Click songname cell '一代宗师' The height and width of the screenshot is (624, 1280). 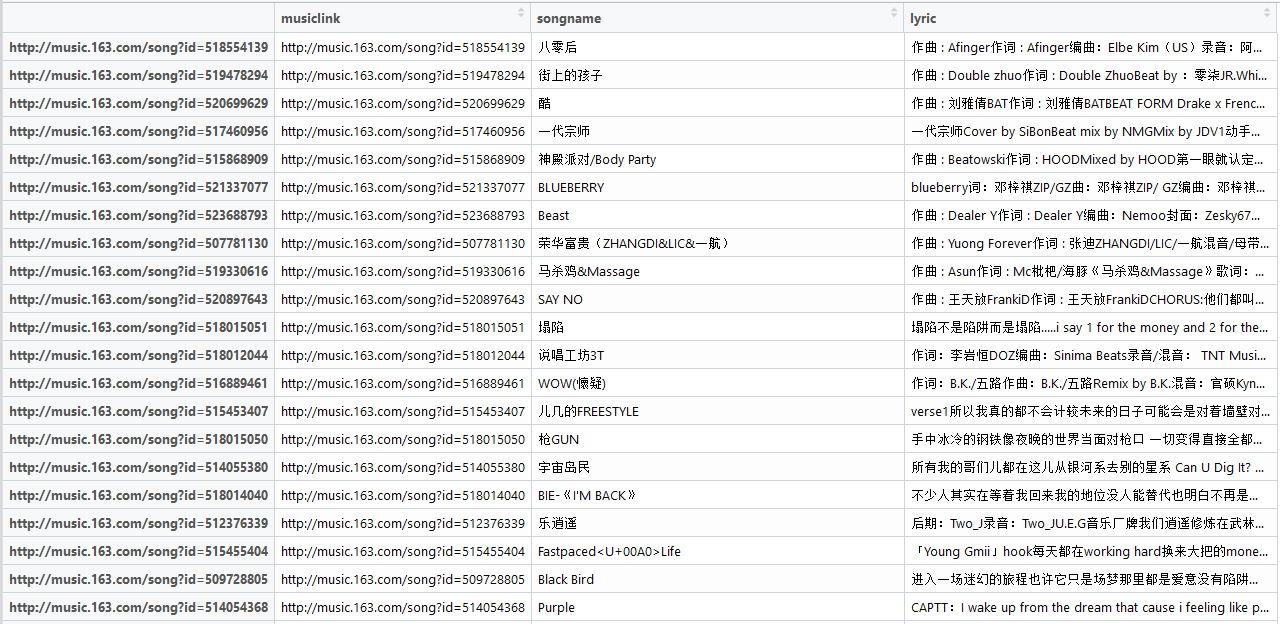click(717, 131)
